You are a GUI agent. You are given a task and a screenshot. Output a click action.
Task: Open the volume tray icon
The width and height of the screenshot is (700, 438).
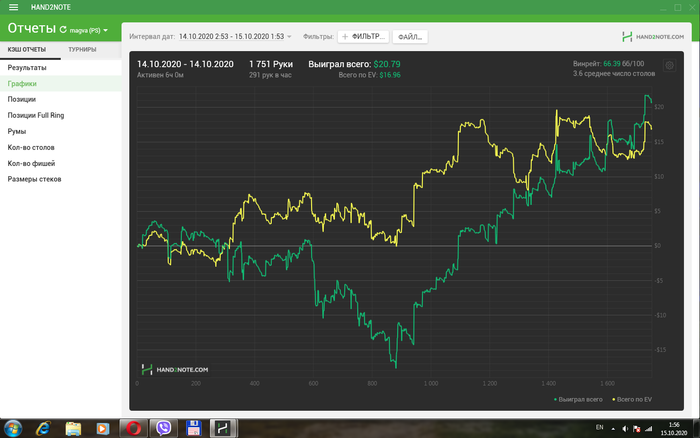click(625, 429)
